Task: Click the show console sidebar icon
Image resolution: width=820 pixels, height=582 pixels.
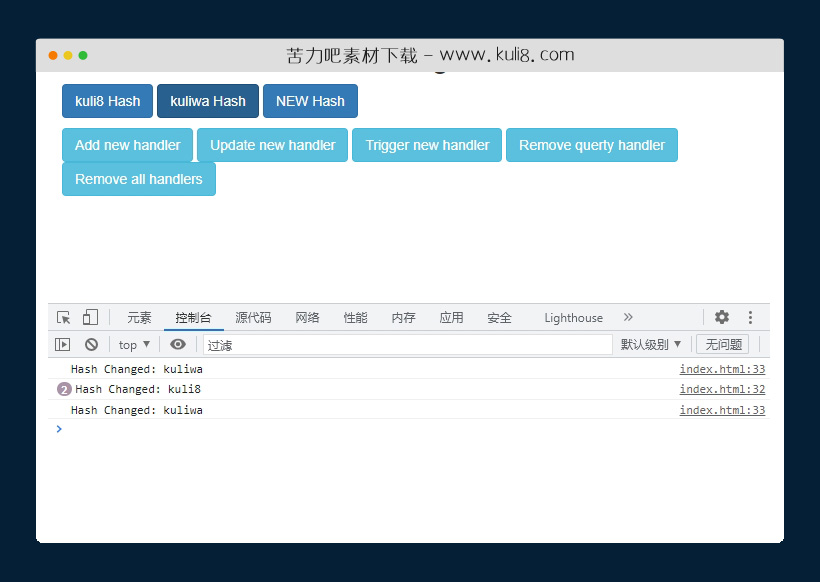Action: (63, 344)
